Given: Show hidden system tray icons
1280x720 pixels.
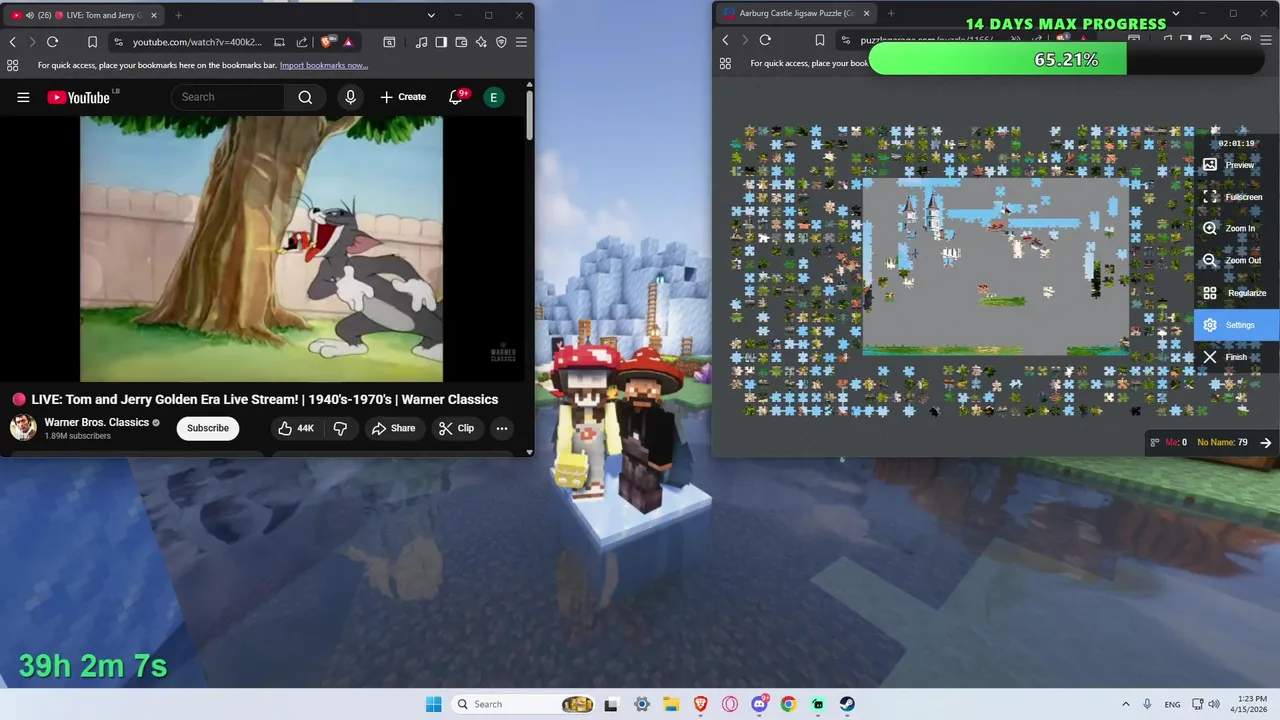Looking at the screenshot, I should coord(1125,704).
